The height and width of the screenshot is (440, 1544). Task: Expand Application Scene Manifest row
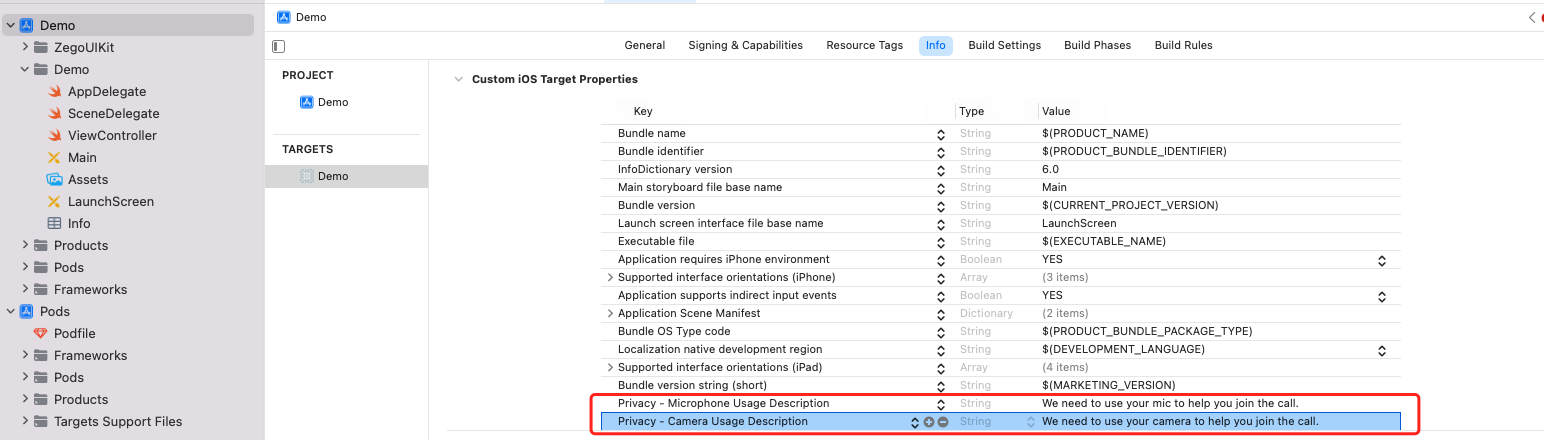(x=610, y=314)
